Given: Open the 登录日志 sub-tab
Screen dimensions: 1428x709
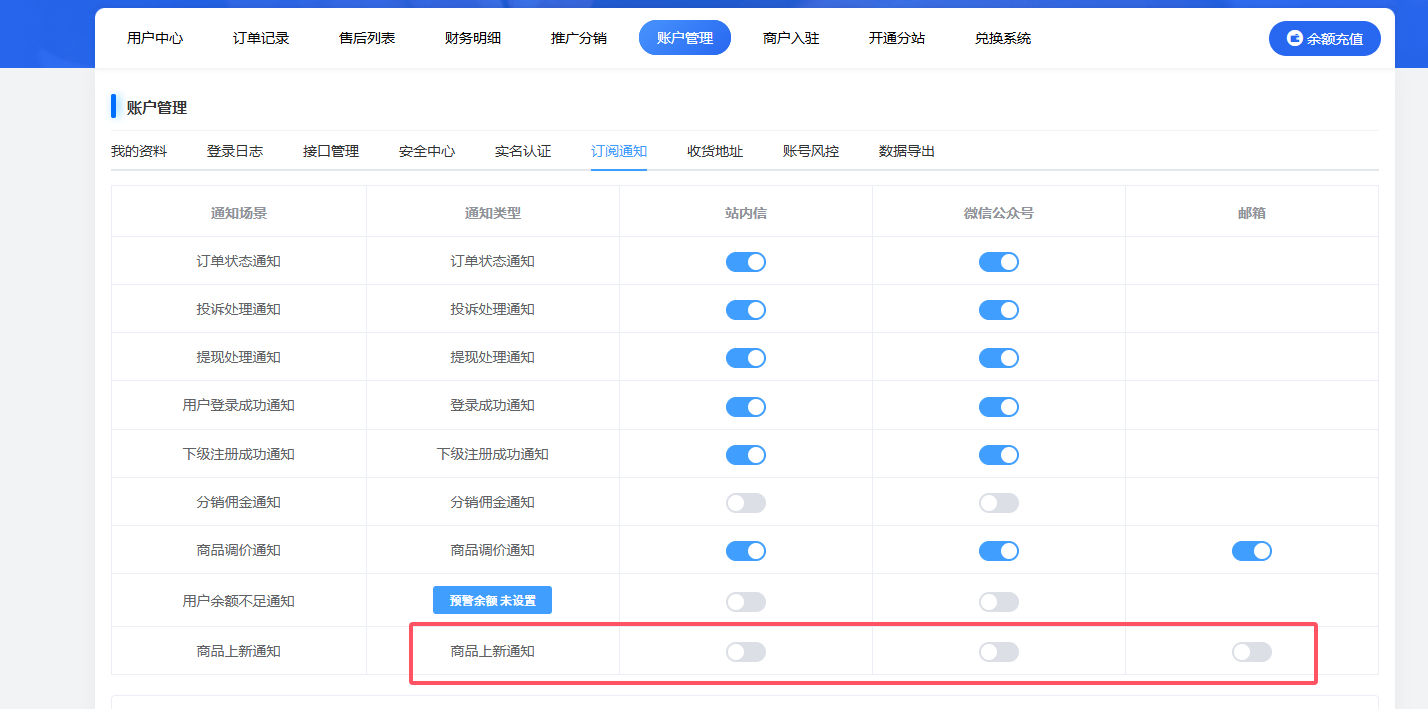Looking at the screenshot, I should click(235, 151).
